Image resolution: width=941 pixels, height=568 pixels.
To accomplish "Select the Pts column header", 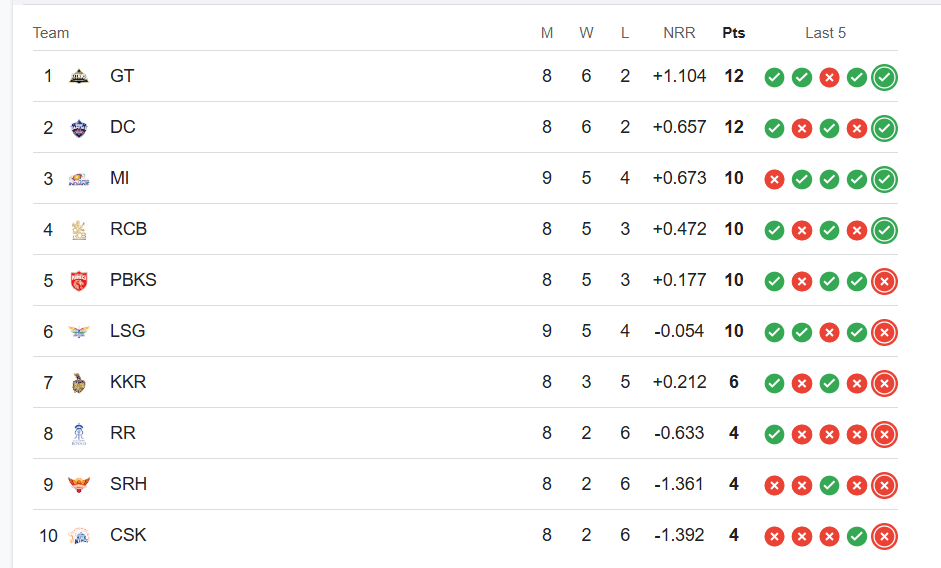I will (x=733, y=33).
